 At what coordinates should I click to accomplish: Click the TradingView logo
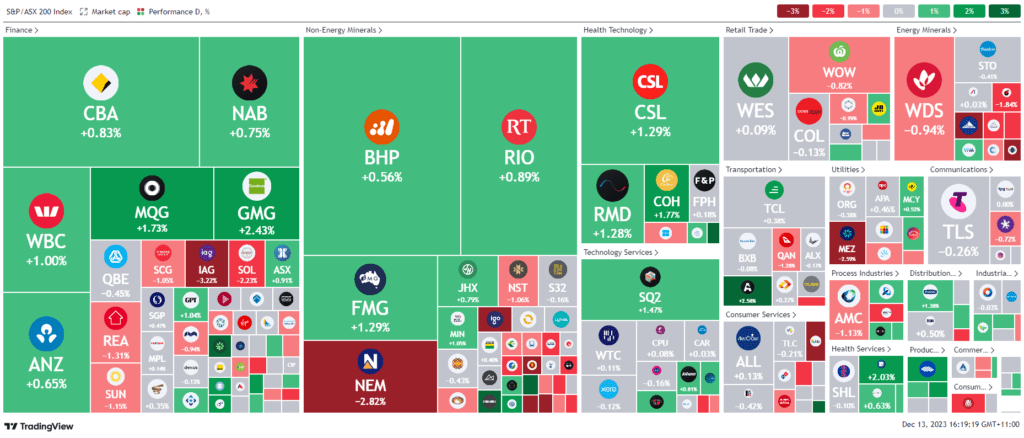39,426
